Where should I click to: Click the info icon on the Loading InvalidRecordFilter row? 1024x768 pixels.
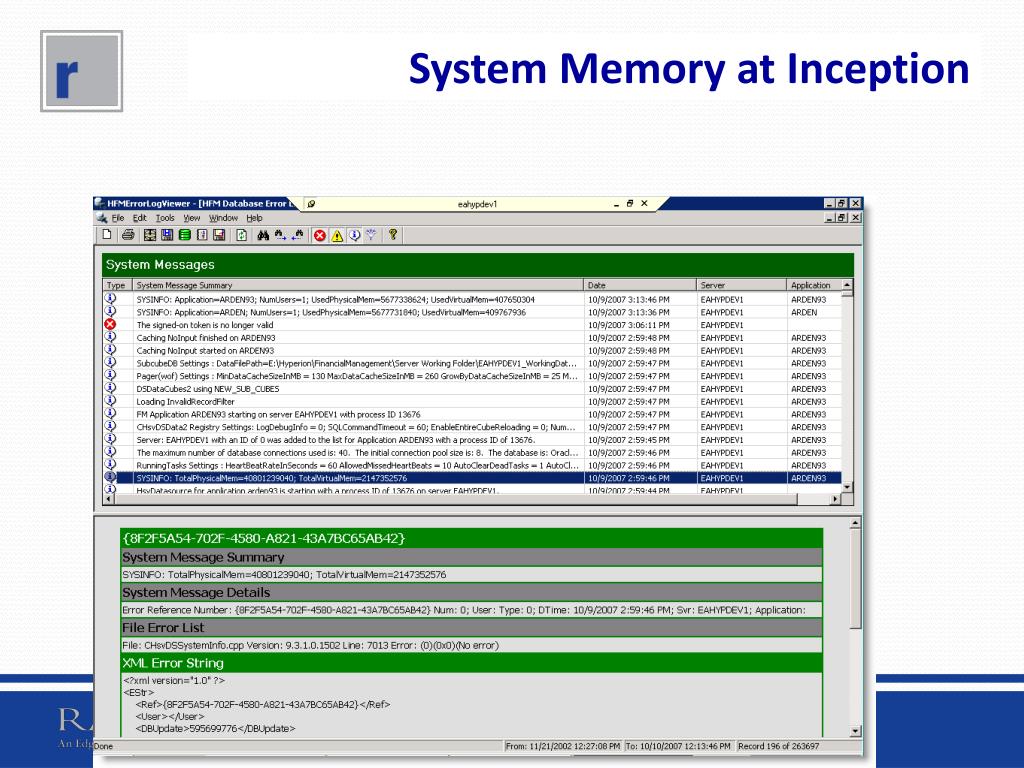point(110,402)
